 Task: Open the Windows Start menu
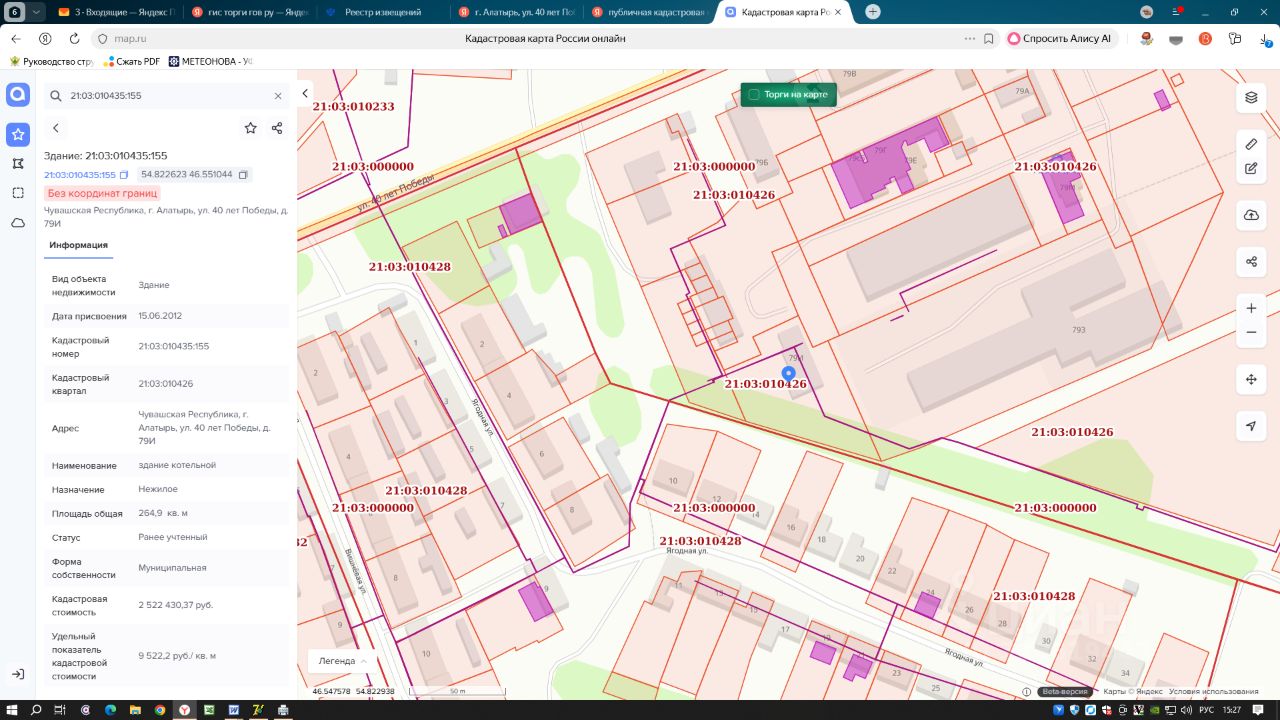(12, 710)
